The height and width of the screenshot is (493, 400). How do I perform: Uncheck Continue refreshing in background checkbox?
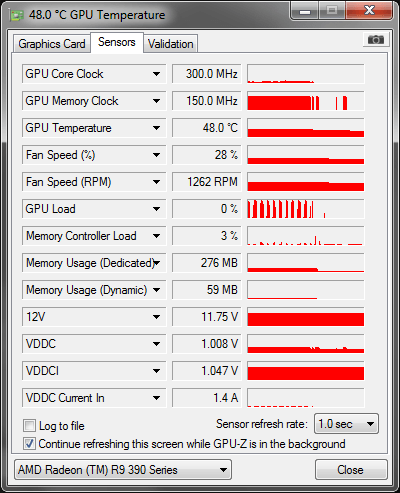point(29,444)
